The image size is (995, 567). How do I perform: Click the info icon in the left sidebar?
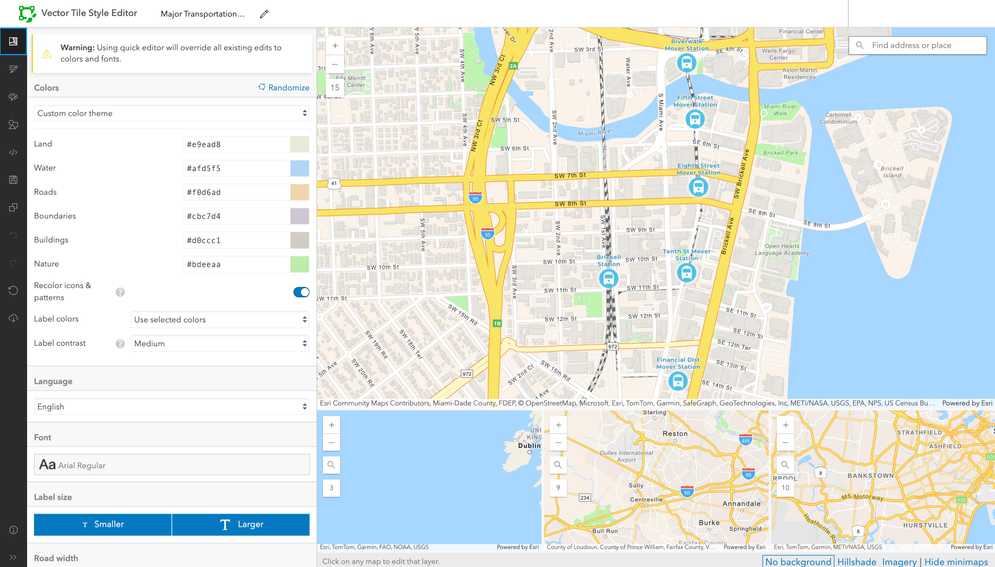[x=13, y=530]
